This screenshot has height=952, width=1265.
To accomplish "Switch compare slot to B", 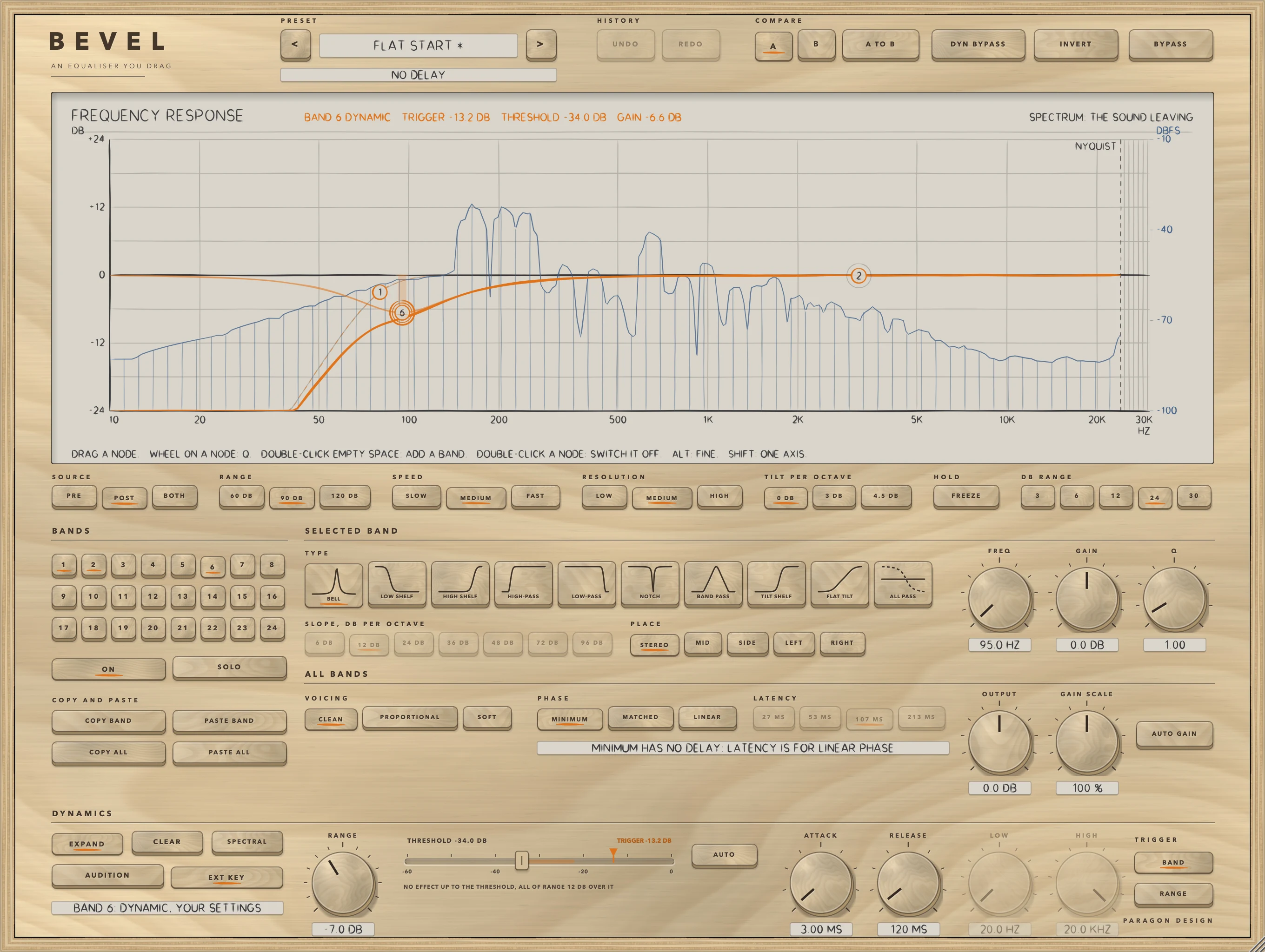I will point(816,44).
